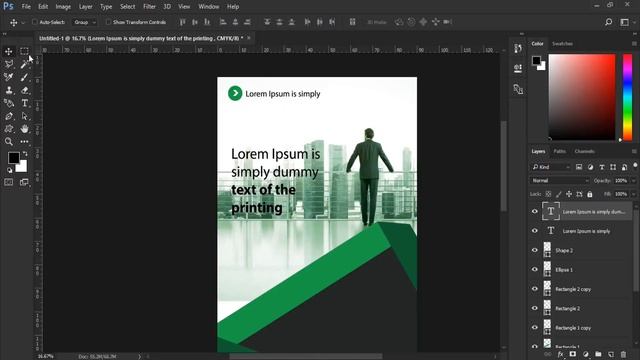The height and width of the screenshot is (360, 640).
Task: Open the Fill slider arrow
Action: (x=633, y=194)
